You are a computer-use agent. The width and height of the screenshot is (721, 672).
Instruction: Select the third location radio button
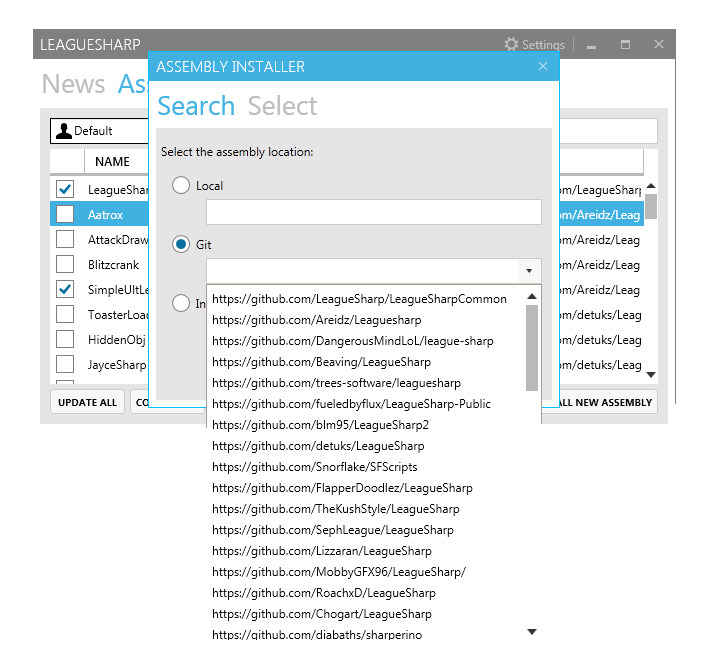[x=181, y=303]
